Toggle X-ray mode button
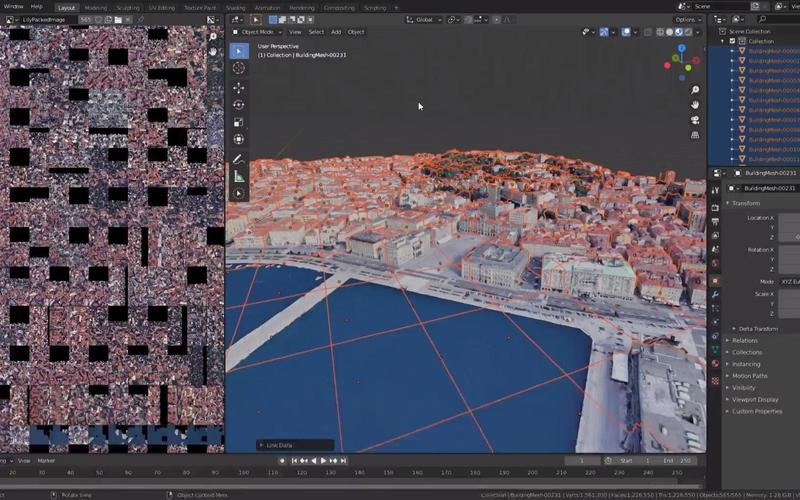 point(648,32)
